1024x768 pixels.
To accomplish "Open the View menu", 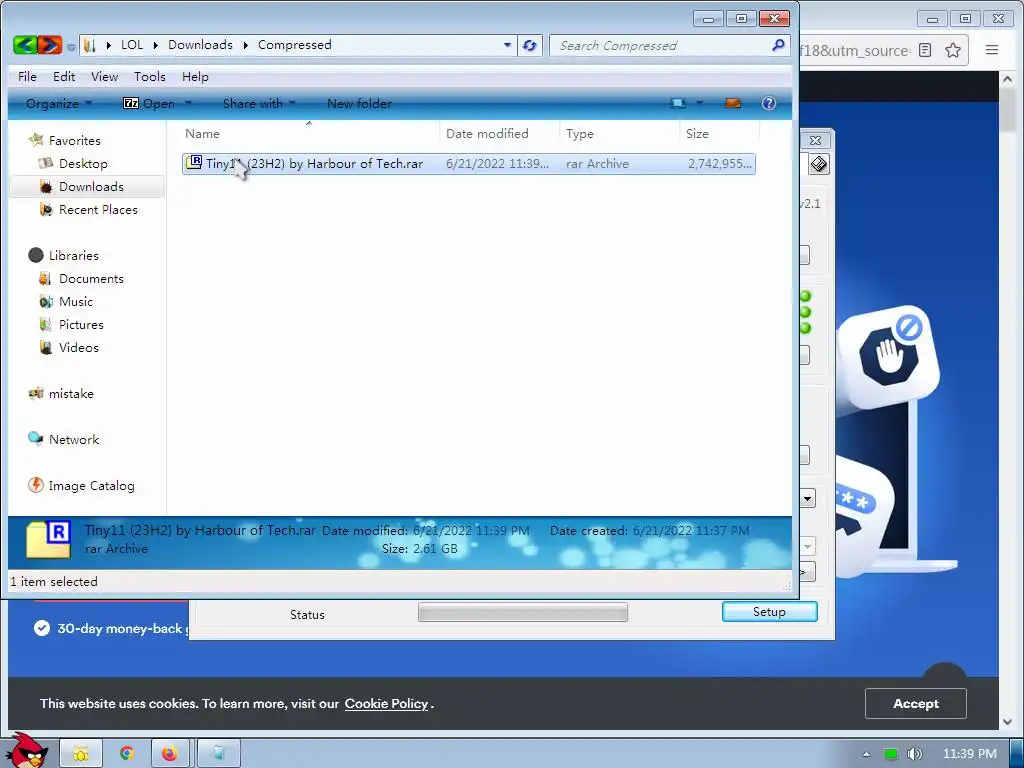I will 104,77.
